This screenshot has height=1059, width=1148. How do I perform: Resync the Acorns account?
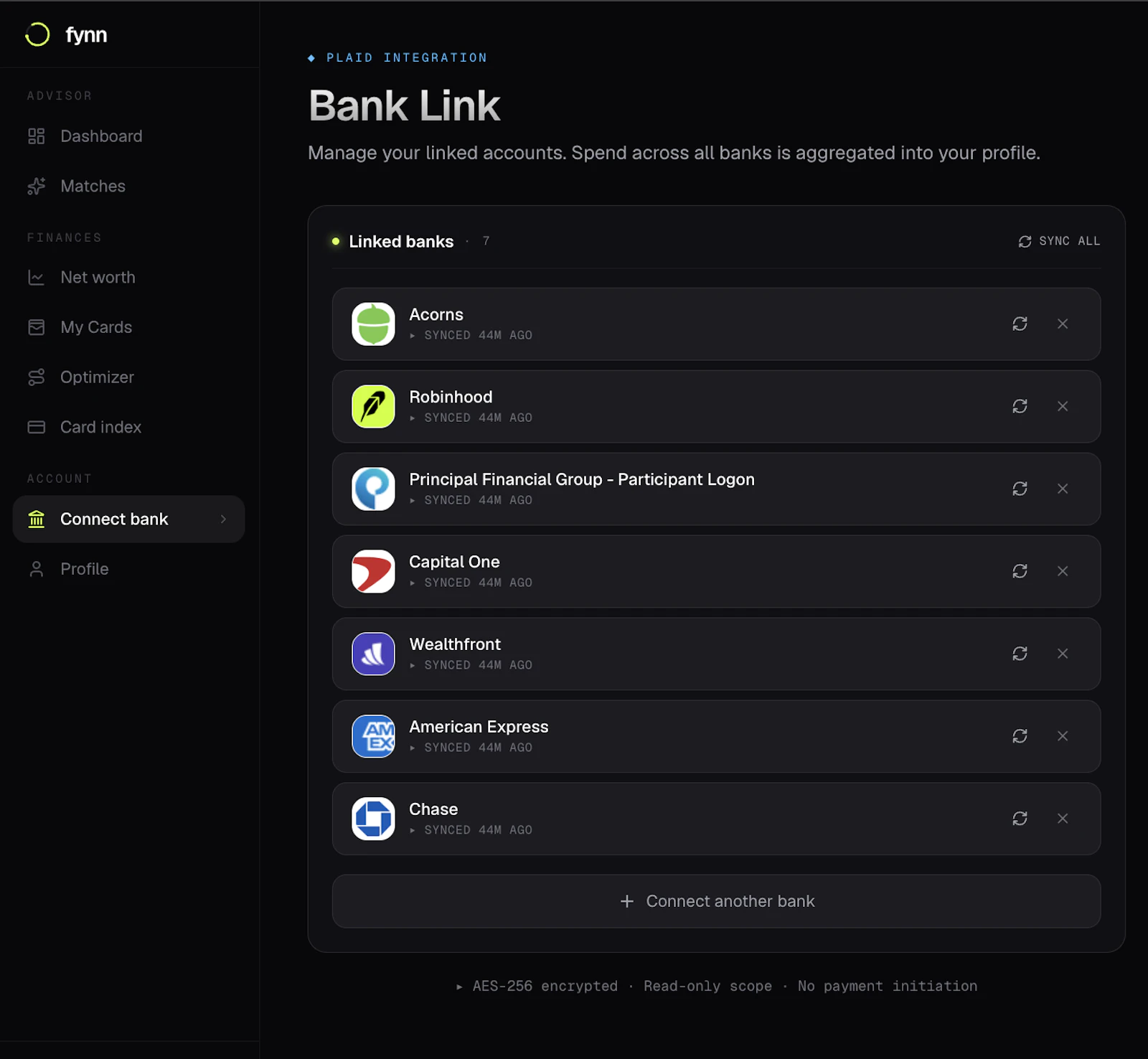(1020, 324)
